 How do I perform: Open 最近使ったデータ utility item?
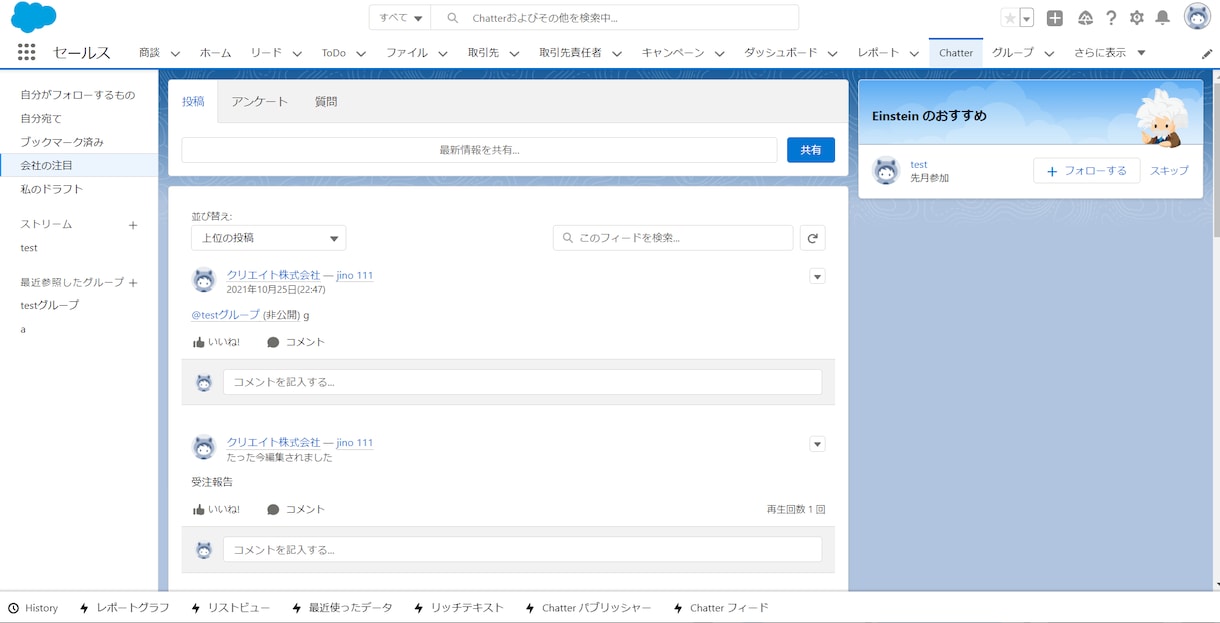click(342, 608)
